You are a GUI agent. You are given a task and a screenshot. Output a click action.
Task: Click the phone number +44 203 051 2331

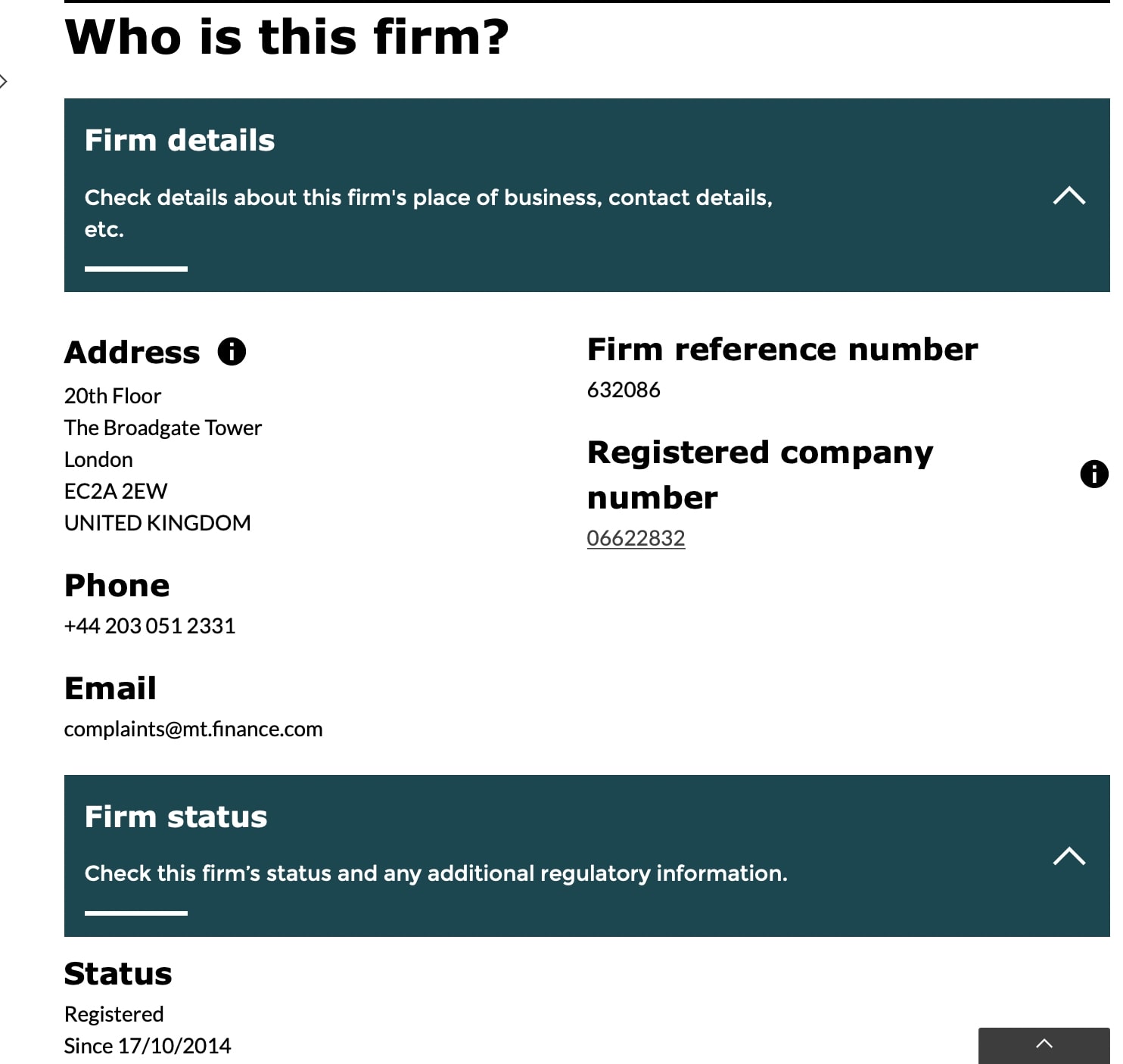150,626
